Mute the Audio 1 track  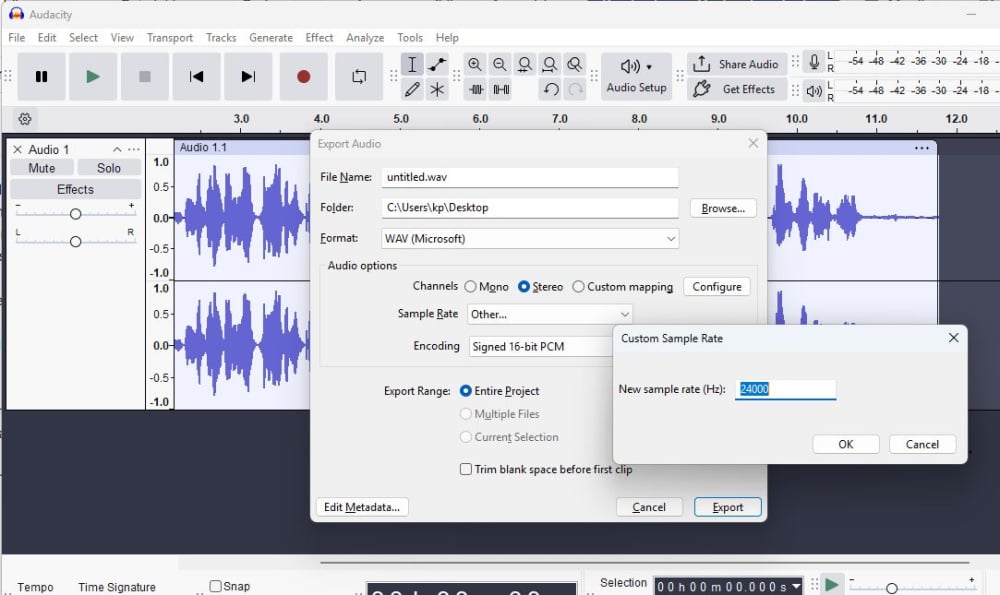(41, 168)
